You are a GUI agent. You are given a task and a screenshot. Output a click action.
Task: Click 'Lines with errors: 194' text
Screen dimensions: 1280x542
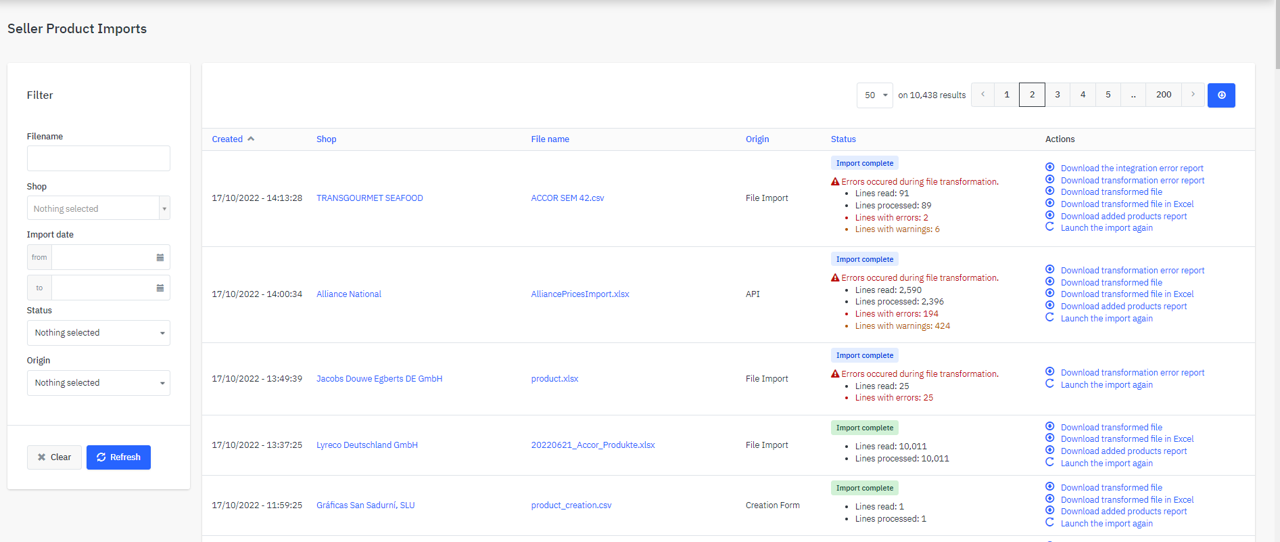[897, 314]
